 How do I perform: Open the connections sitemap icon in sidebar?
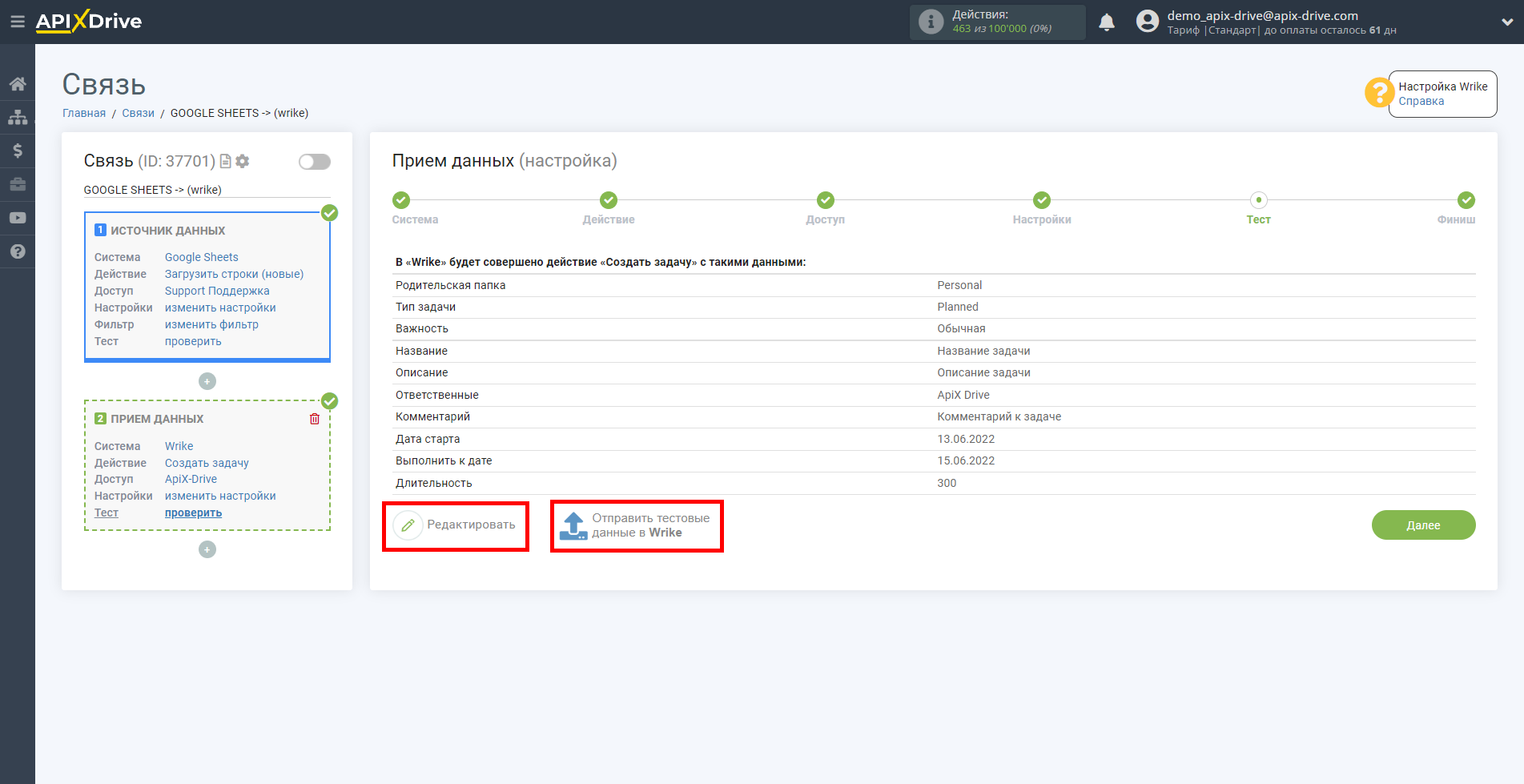point(18,118)
